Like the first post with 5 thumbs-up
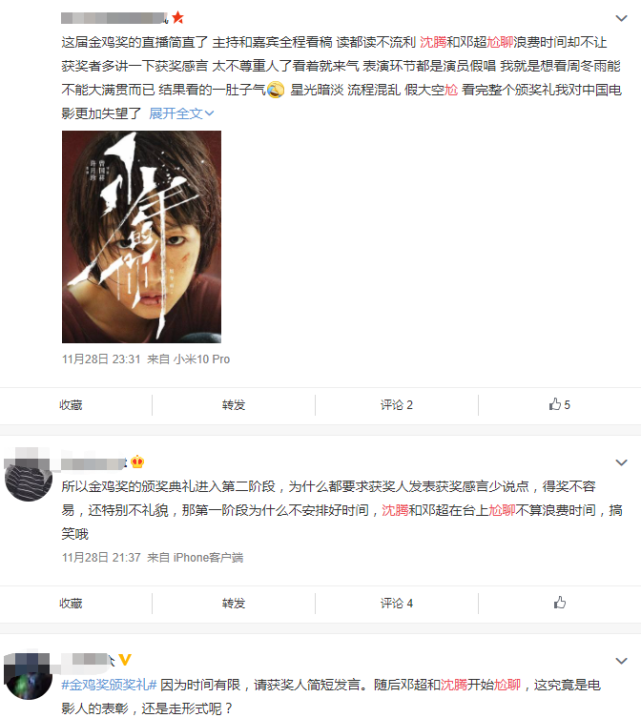Screen dimensions: 641x718 tap(560, 404)
